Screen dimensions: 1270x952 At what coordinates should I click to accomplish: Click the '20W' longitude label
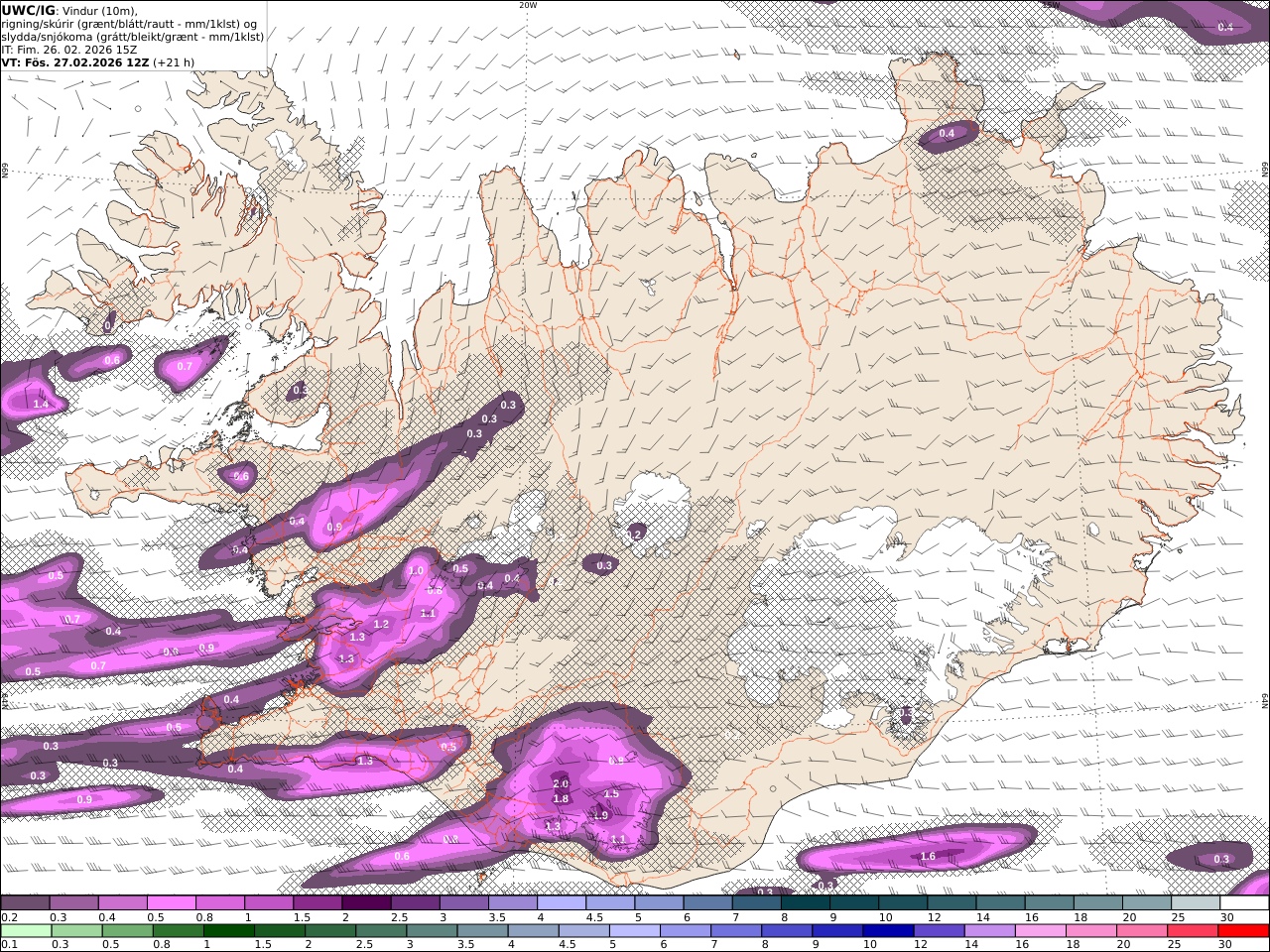[528, 5]
